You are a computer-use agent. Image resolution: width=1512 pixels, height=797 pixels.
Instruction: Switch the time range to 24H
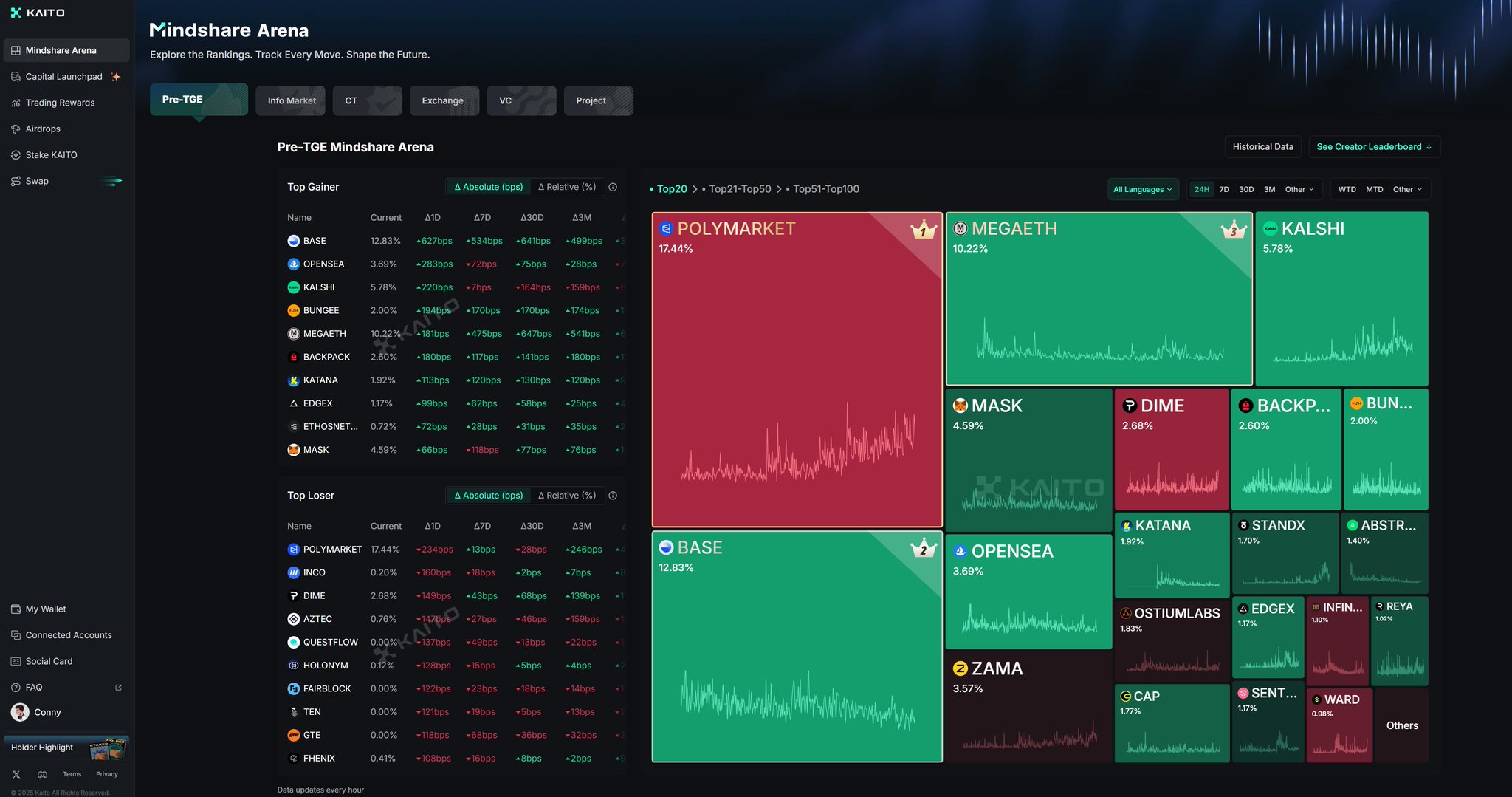pos(1202,189)
